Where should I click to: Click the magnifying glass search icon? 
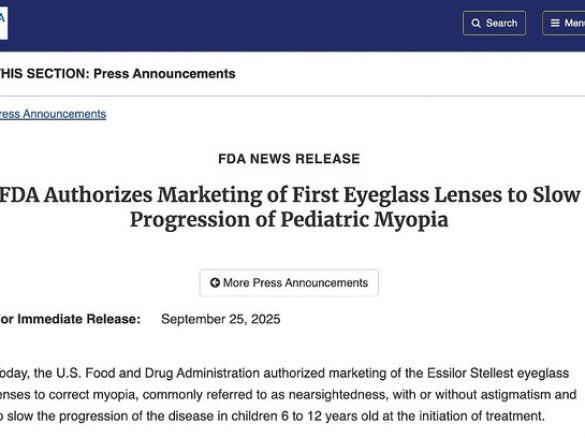476,23
